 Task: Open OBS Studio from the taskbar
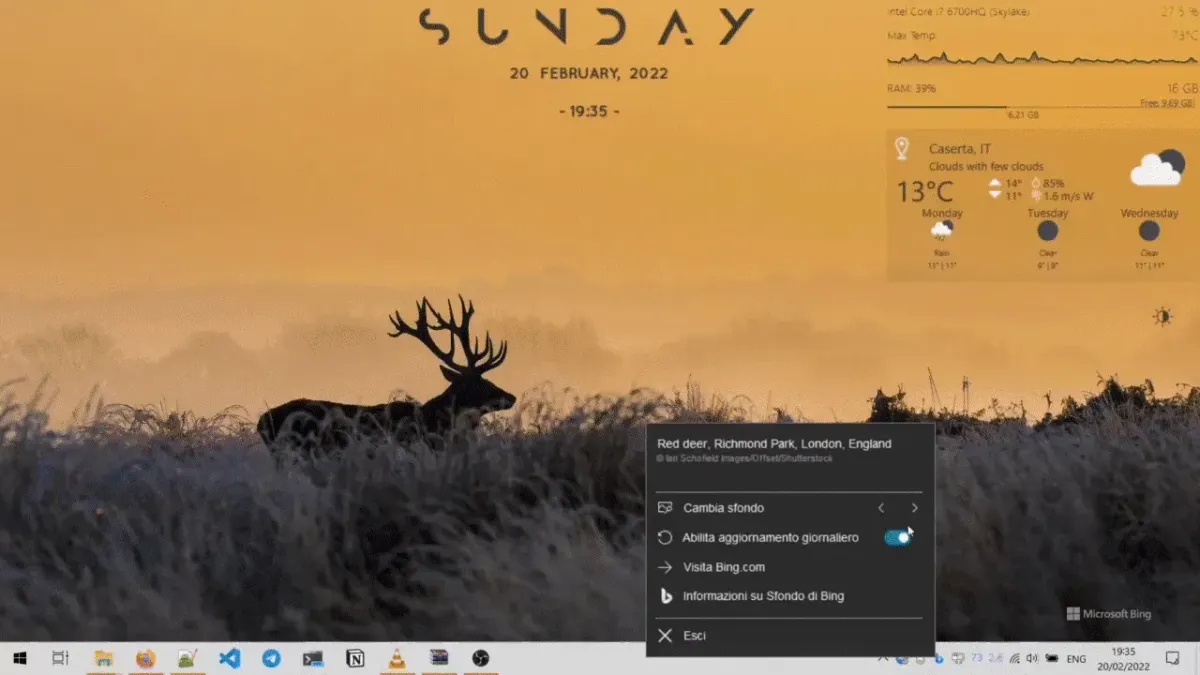[481, 658]
